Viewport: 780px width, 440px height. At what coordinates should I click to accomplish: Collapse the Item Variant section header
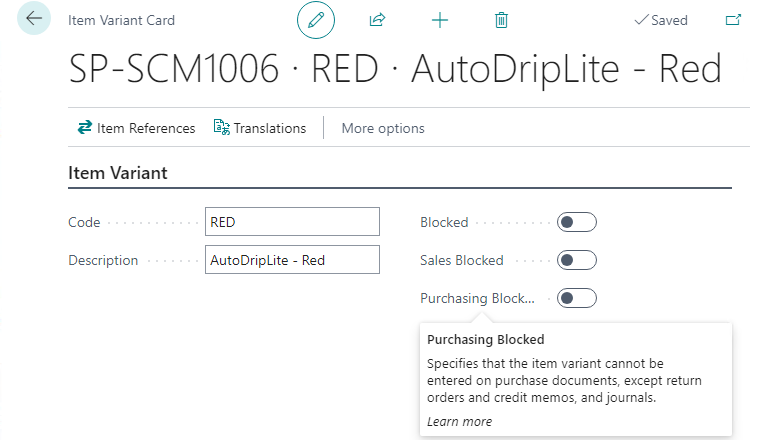[x=118, y=173]
